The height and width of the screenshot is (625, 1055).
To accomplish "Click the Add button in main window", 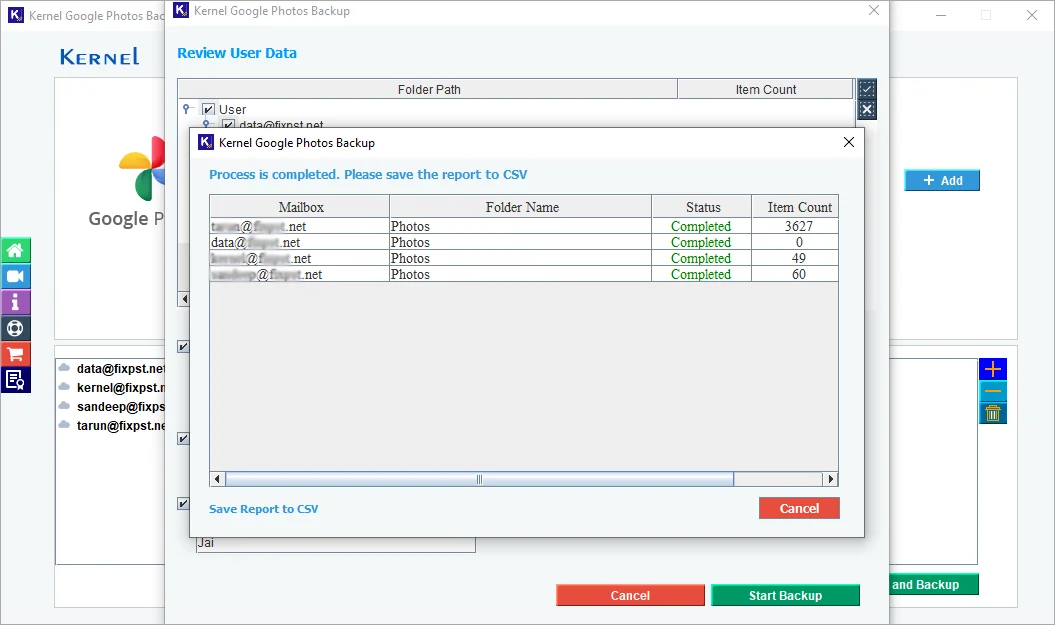I will (942, 180).
